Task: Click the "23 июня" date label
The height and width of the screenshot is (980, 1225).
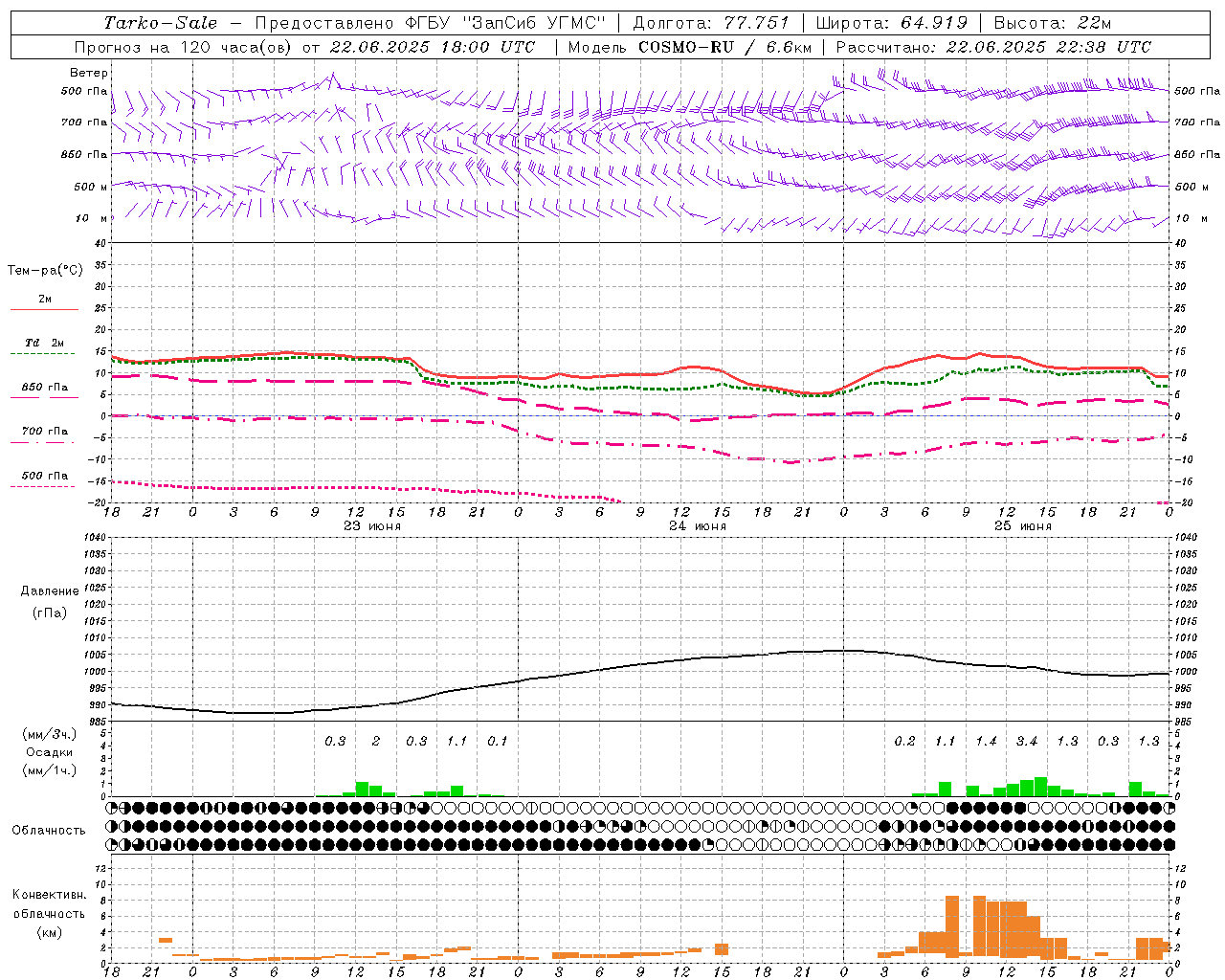Action: coord(371,526)
